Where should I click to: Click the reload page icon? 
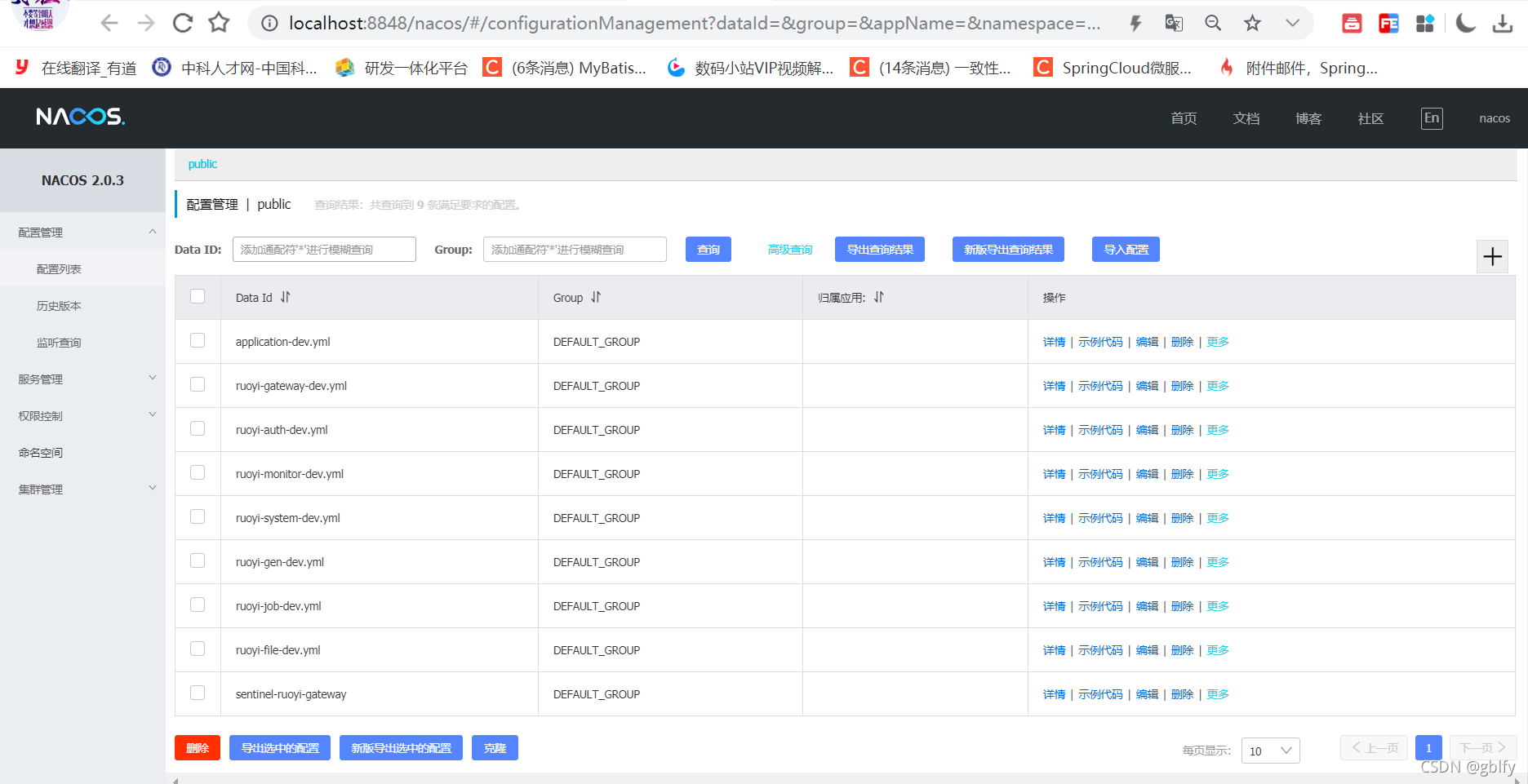tap(181, 23)
